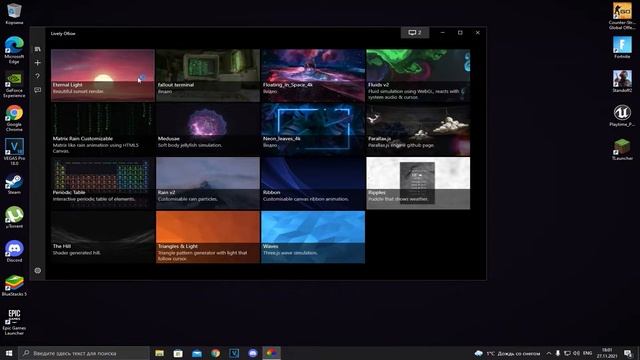The height and width of the screenshot is (360, 640).
Task: Open the help question mark icon
Action: pos(38,76)
